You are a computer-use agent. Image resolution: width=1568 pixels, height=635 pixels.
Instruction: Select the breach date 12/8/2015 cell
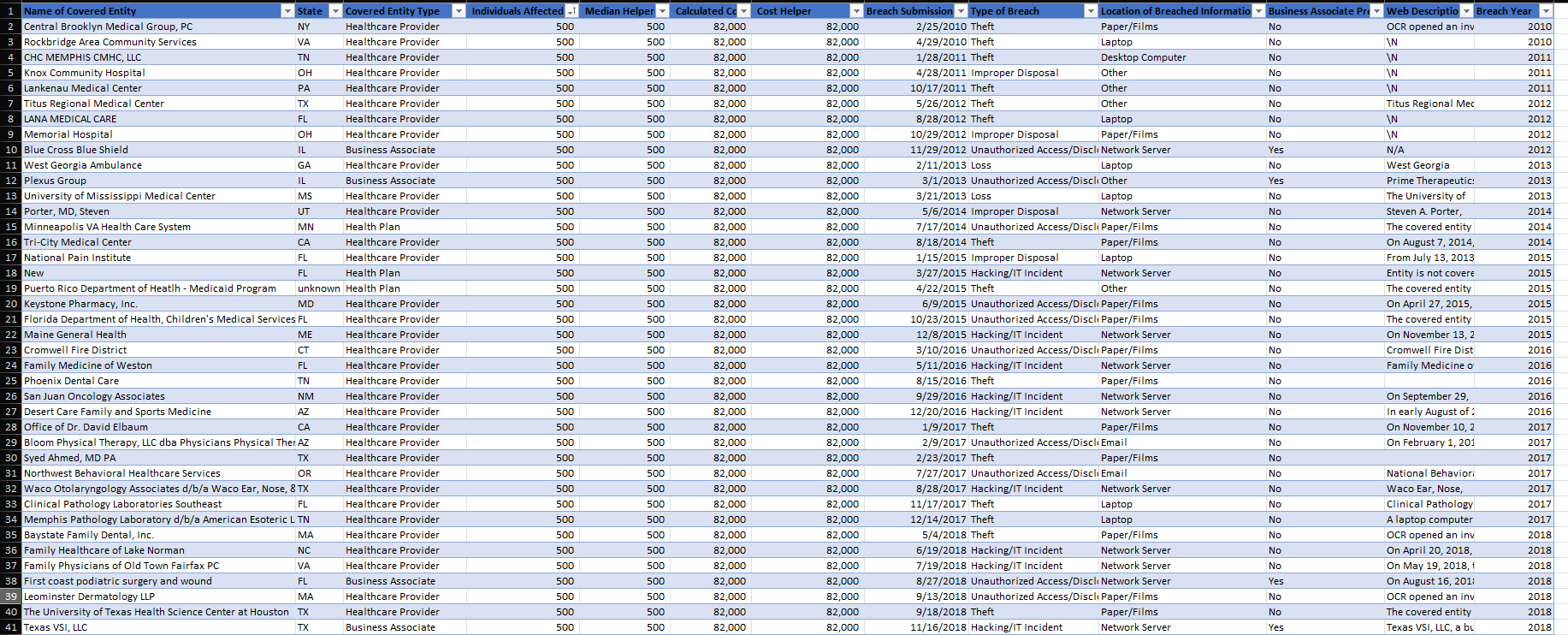point(916,335)
